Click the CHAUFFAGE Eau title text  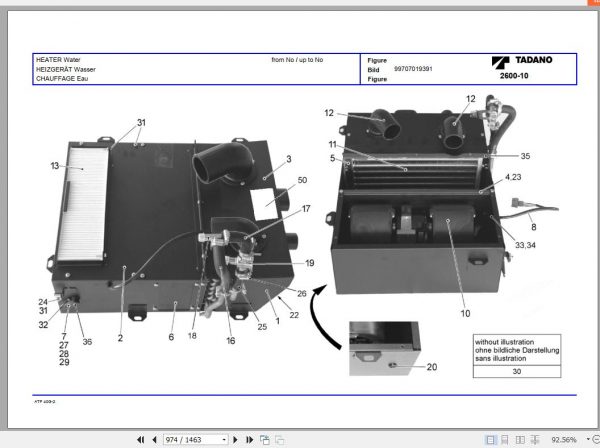click(62, 78)
